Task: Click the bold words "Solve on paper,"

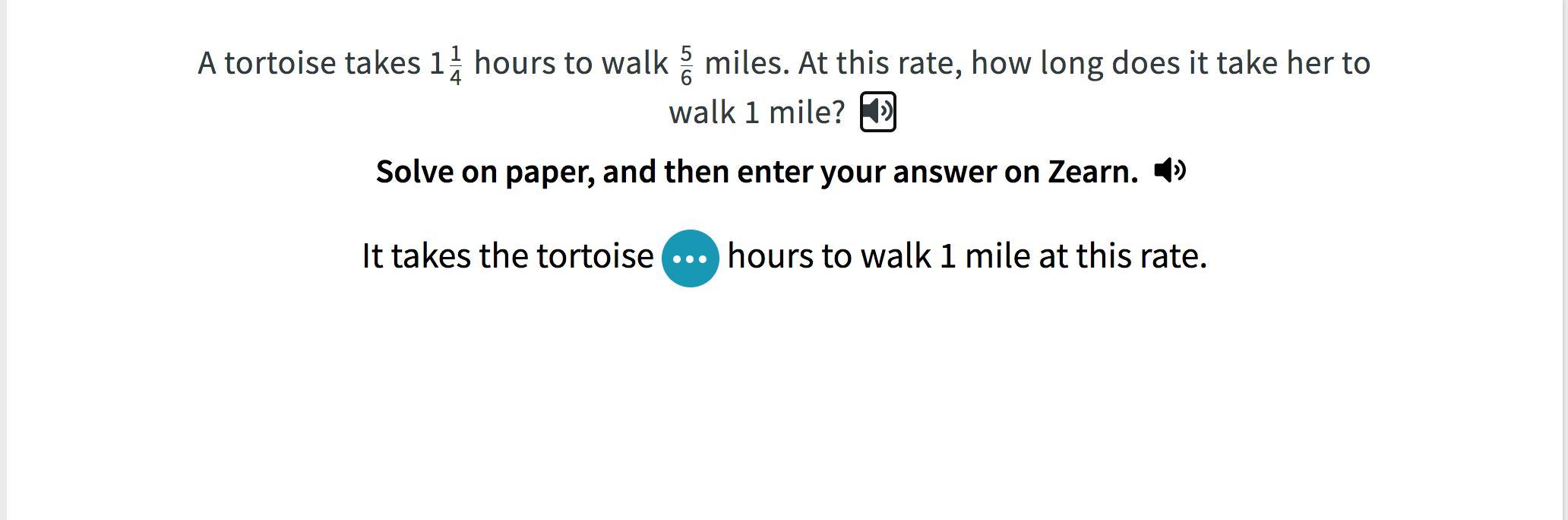Action: tap(485, 172)
